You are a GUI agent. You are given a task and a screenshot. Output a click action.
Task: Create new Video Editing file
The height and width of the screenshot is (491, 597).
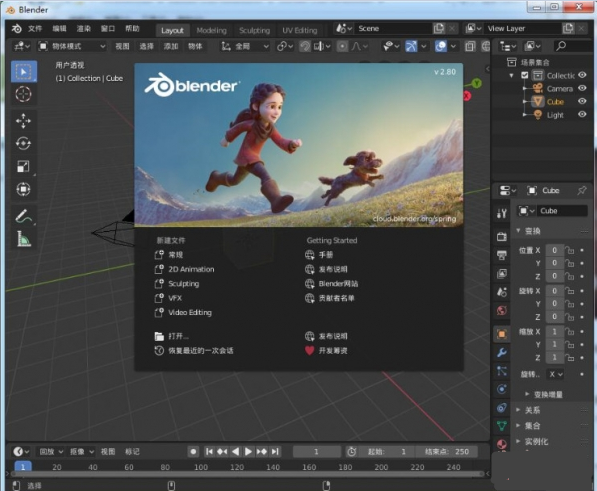click(x=183, y=312)
